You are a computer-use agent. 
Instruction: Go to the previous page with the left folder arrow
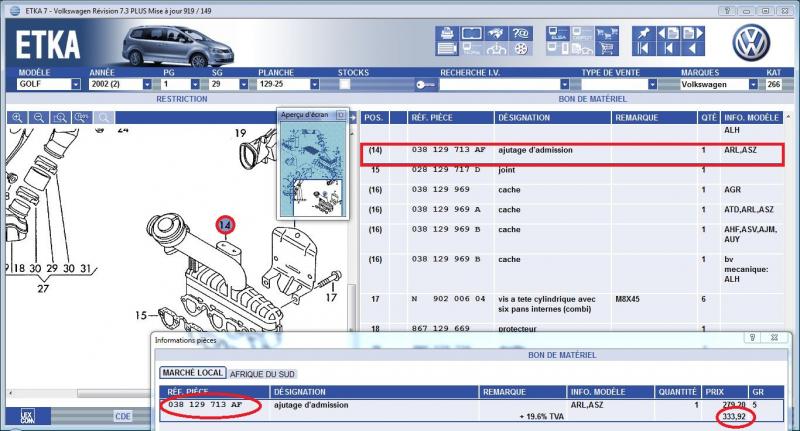click(668, 34)
